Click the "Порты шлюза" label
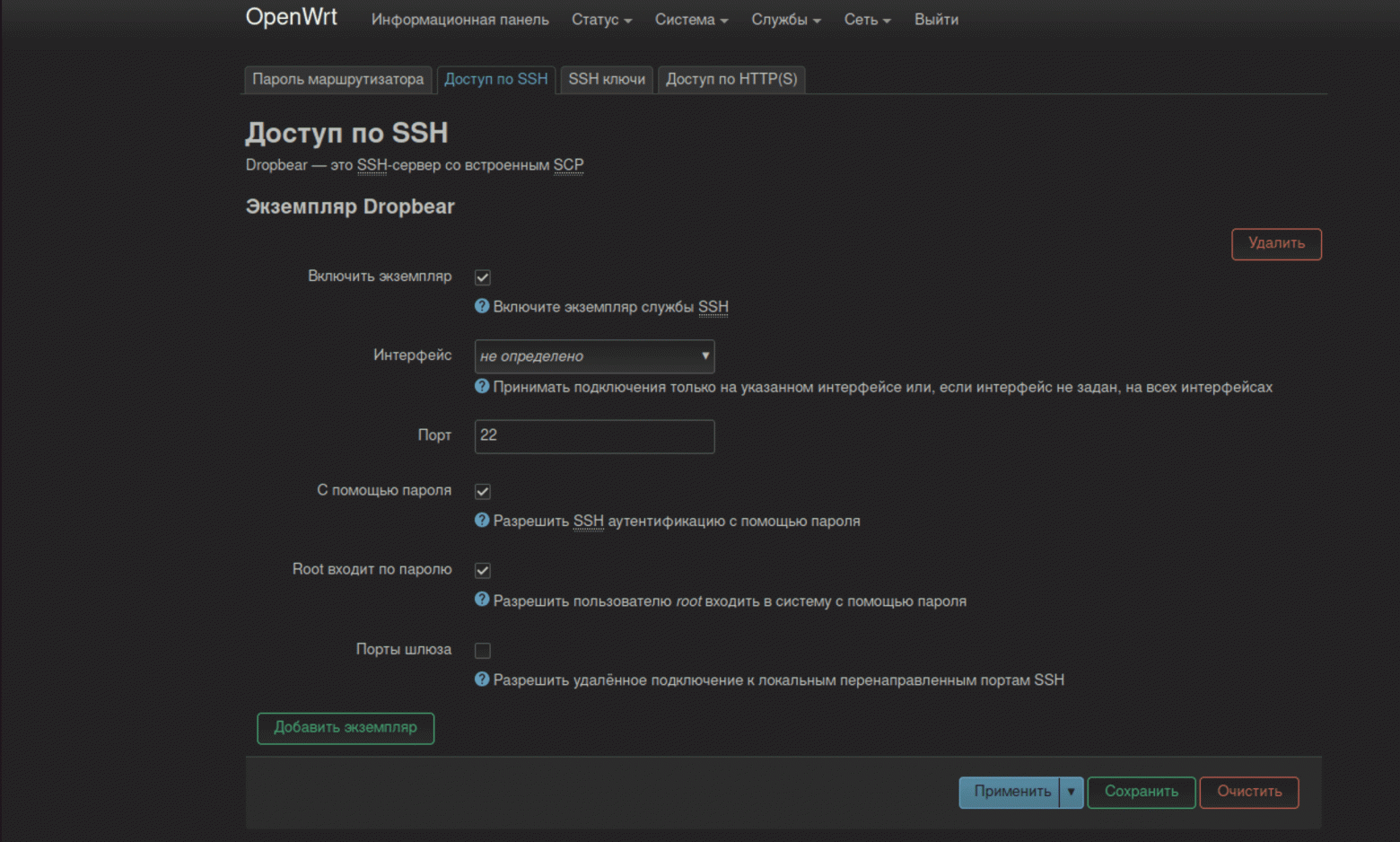Screen dimensions: 1400x842 [404, 649]
